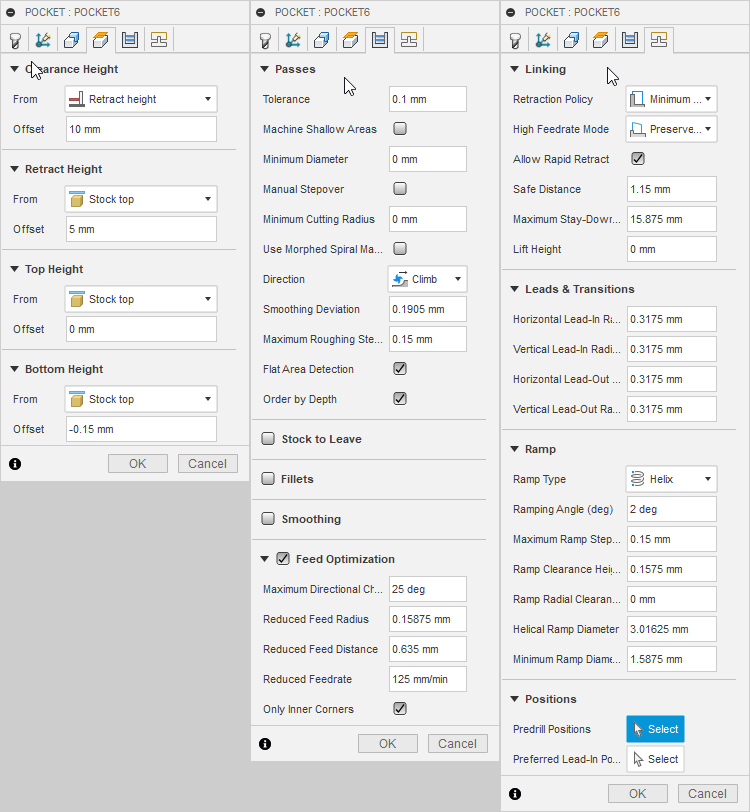Enable Stock to Leave checkbox
Screen dimensions: 750x812
pos(268,439)
